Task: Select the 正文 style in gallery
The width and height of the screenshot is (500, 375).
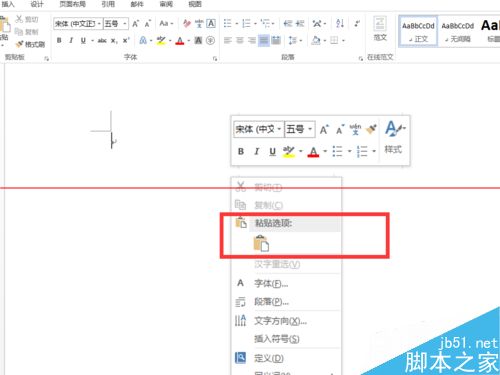Action: tap(418, 32)
